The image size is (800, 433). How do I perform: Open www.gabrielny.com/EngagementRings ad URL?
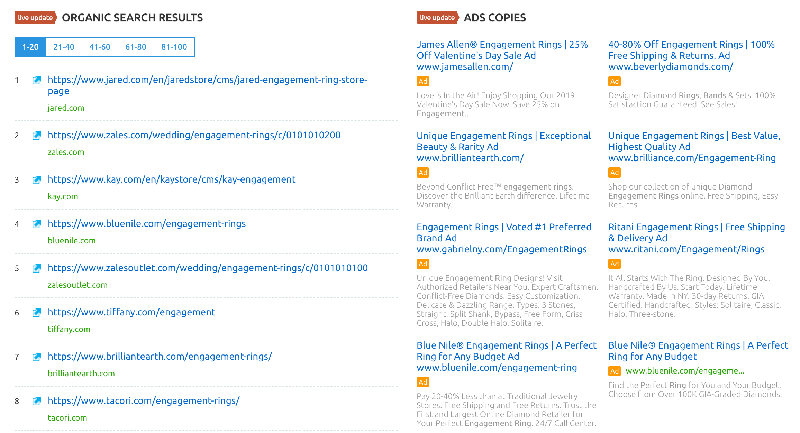point(490,248)
